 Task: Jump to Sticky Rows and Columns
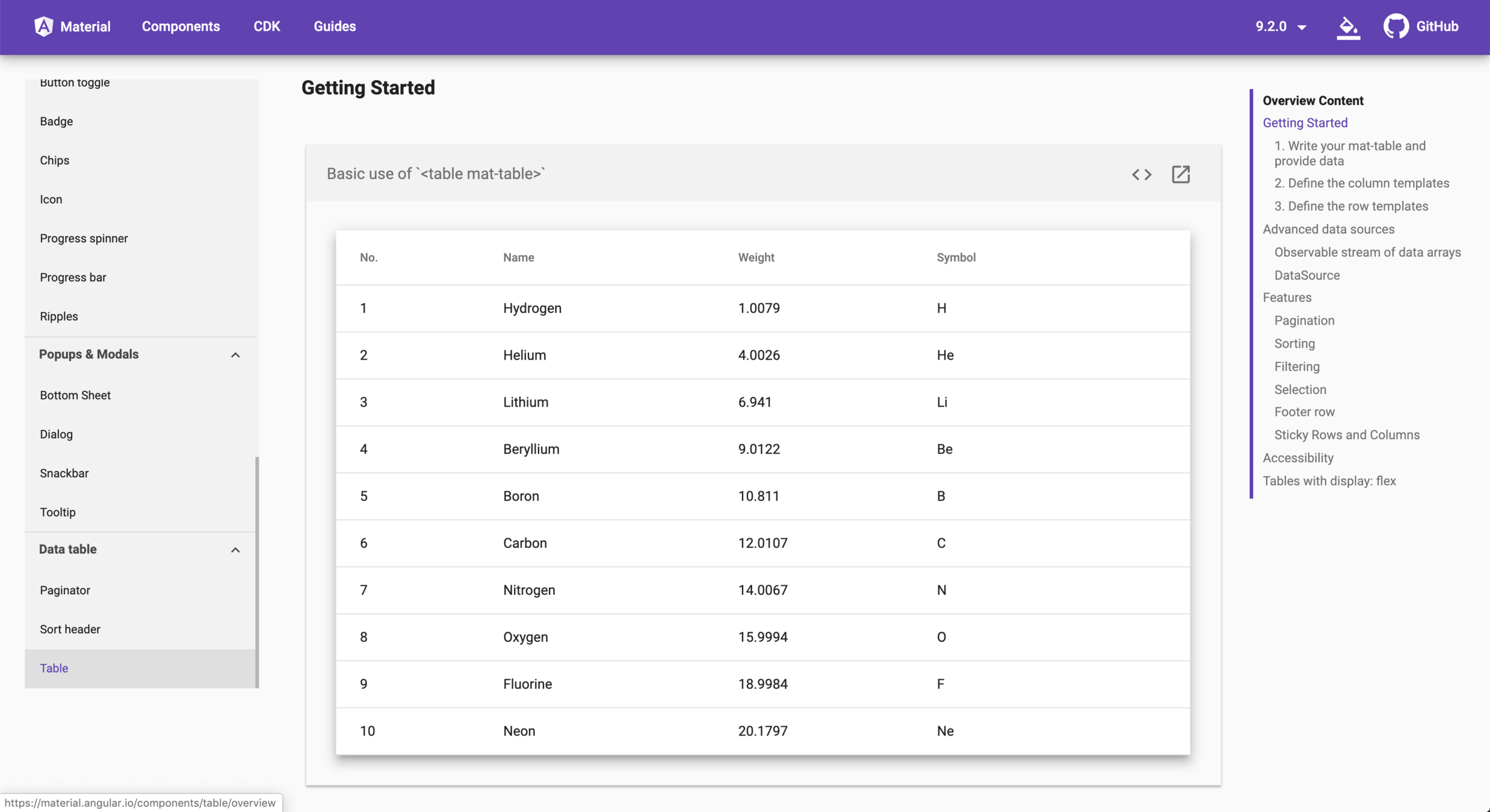(x=1346, y=435)
